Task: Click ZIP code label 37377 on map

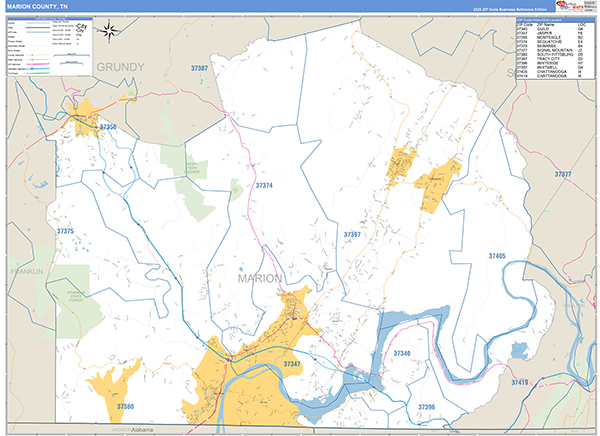Action: pyautogui.click(x=563, y=174)
